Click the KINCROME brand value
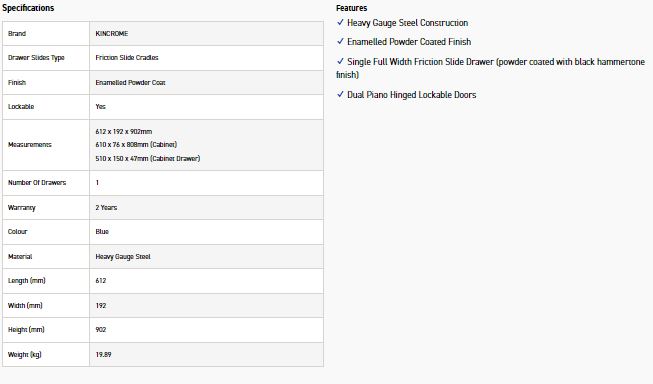Image resolution: width=653 pixels, height=384 pixels. [112, 33]
